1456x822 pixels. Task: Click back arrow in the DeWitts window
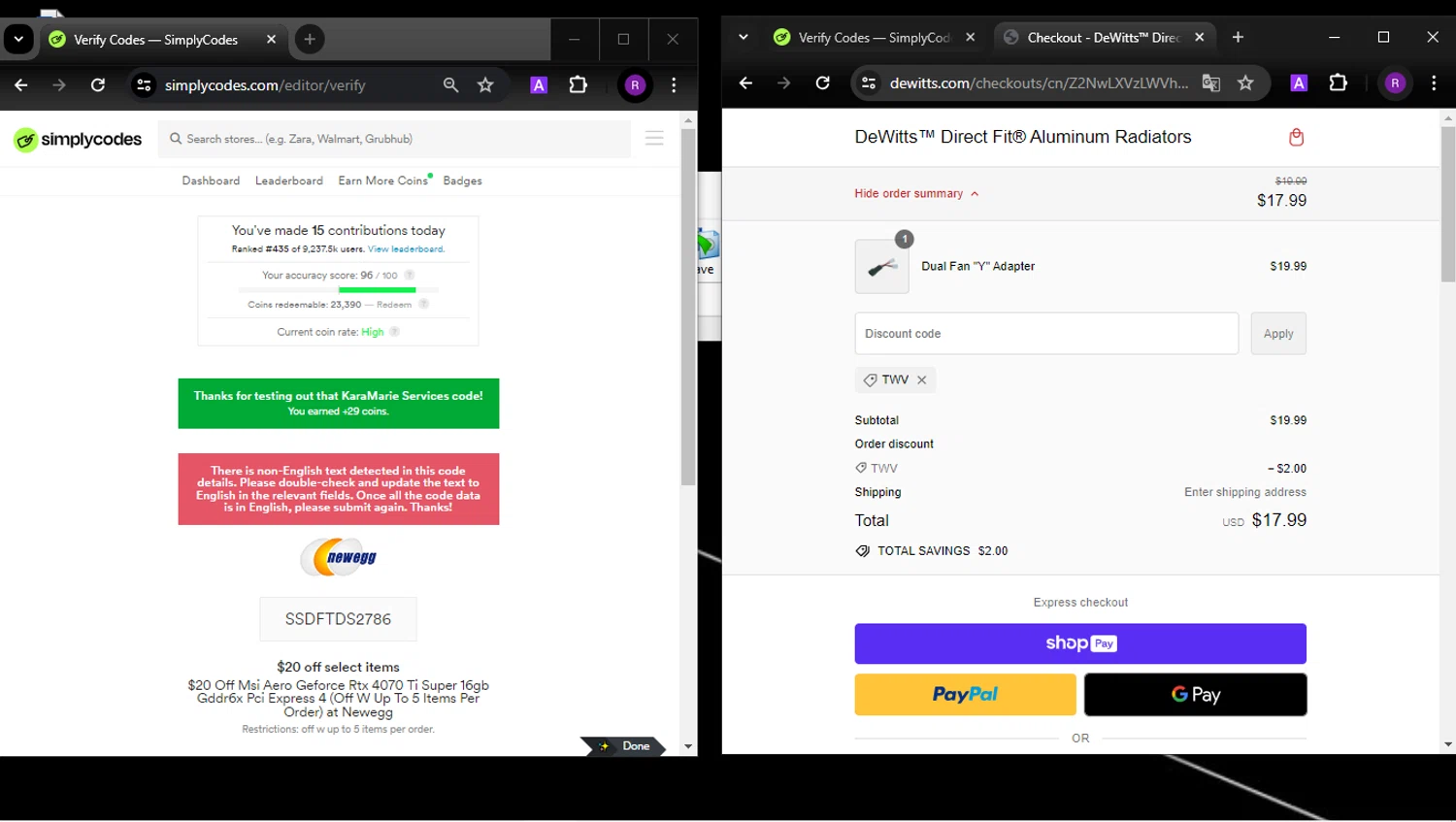pos(745,83)
